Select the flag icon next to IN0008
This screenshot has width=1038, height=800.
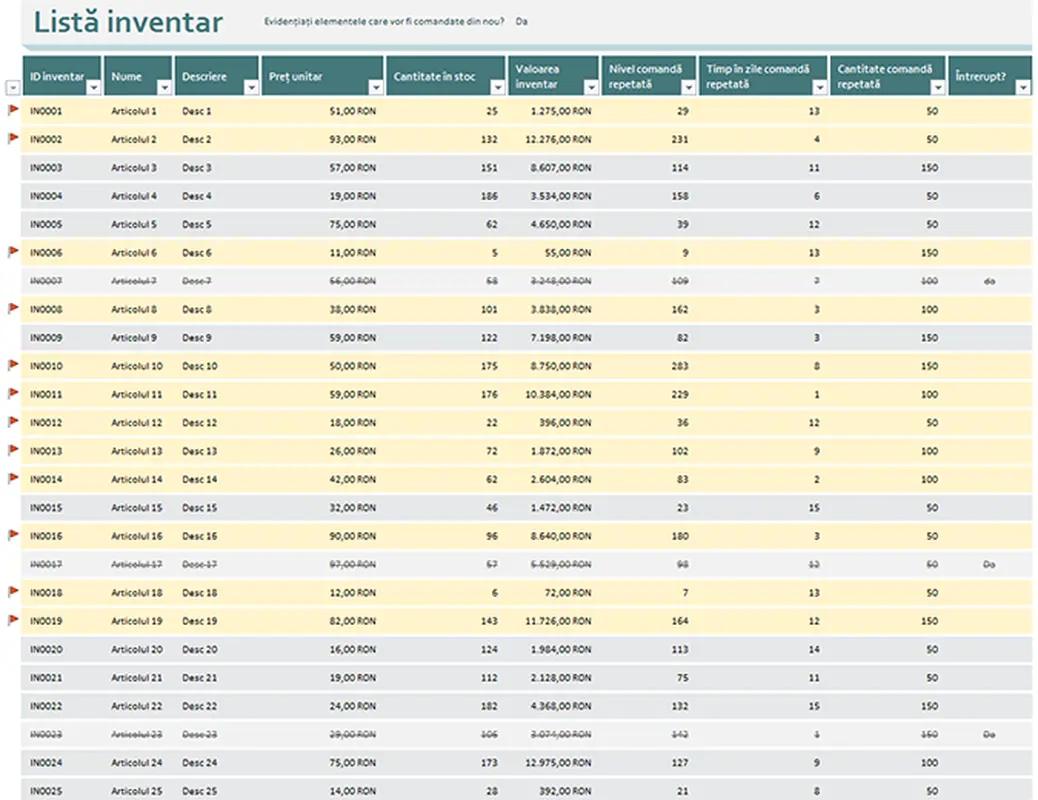tap(14, 309)
